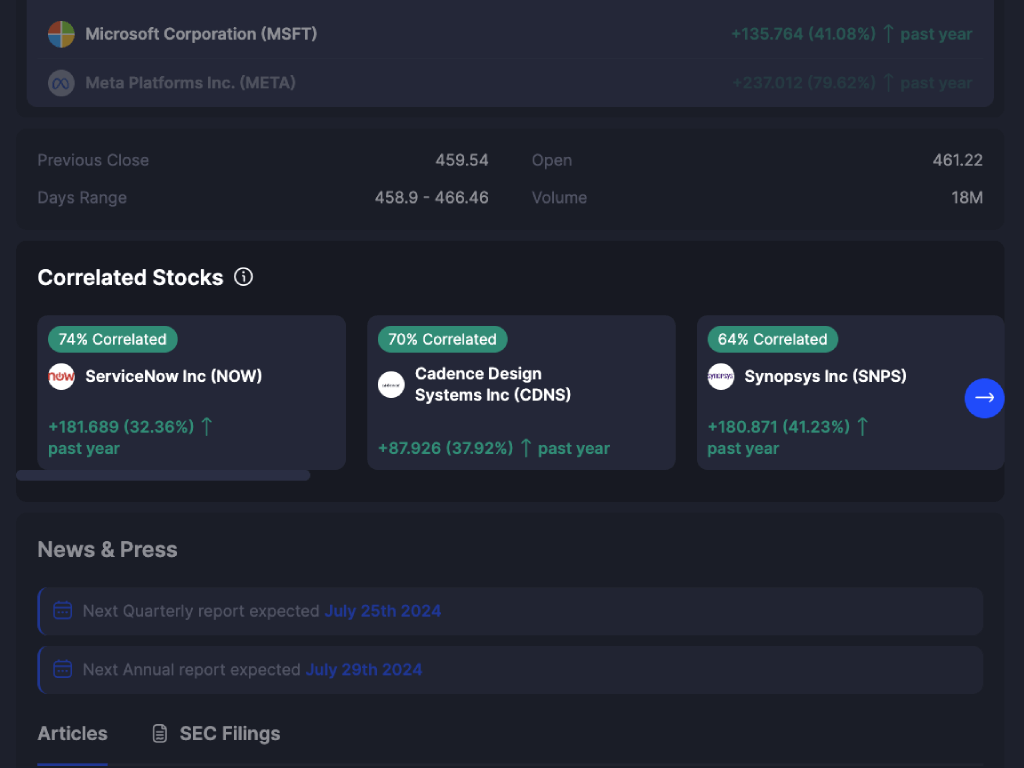Image resolution: width=1024 pixels, height=768 pixels.
Task: Click the 74% Correlated badge
Action: [x=113, y=339]
